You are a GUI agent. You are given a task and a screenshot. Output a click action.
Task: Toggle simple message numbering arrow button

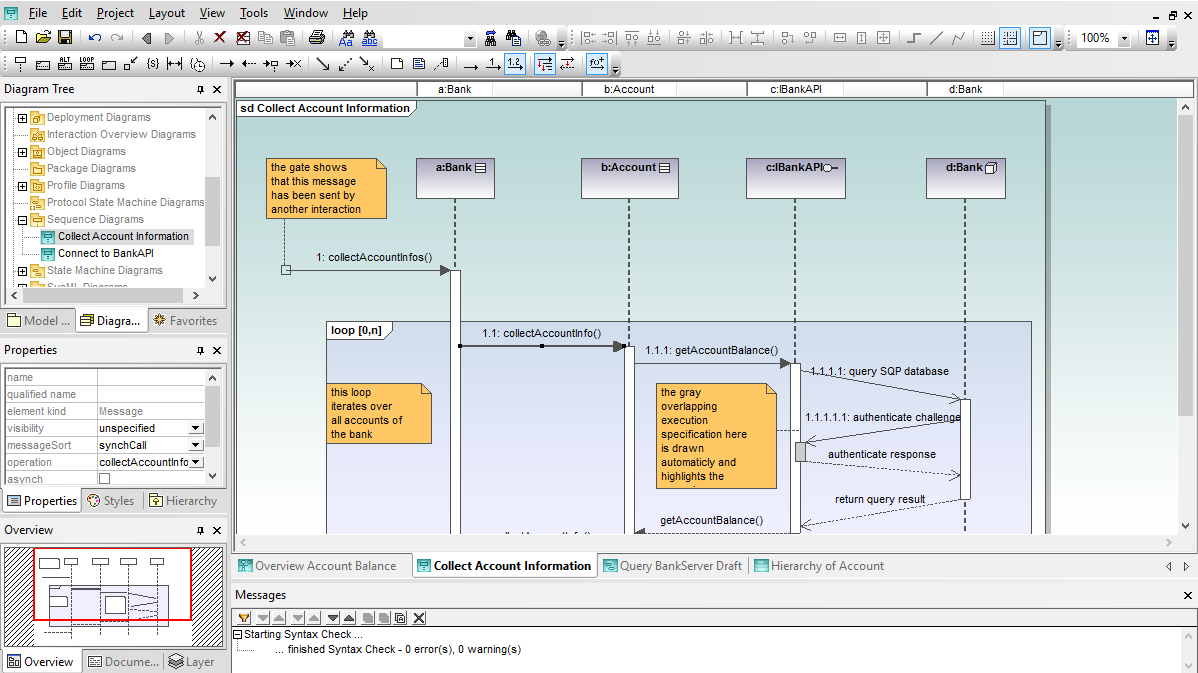coord(494,64)
